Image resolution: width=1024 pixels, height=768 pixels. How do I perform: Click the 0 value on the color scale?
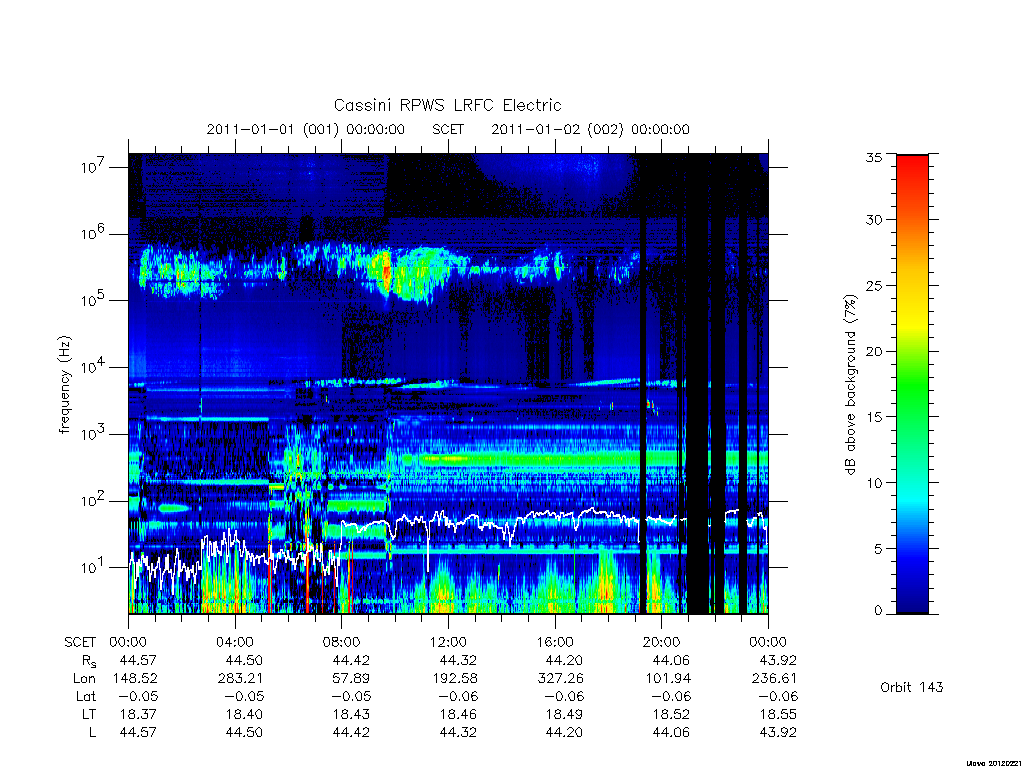point(878,611)
